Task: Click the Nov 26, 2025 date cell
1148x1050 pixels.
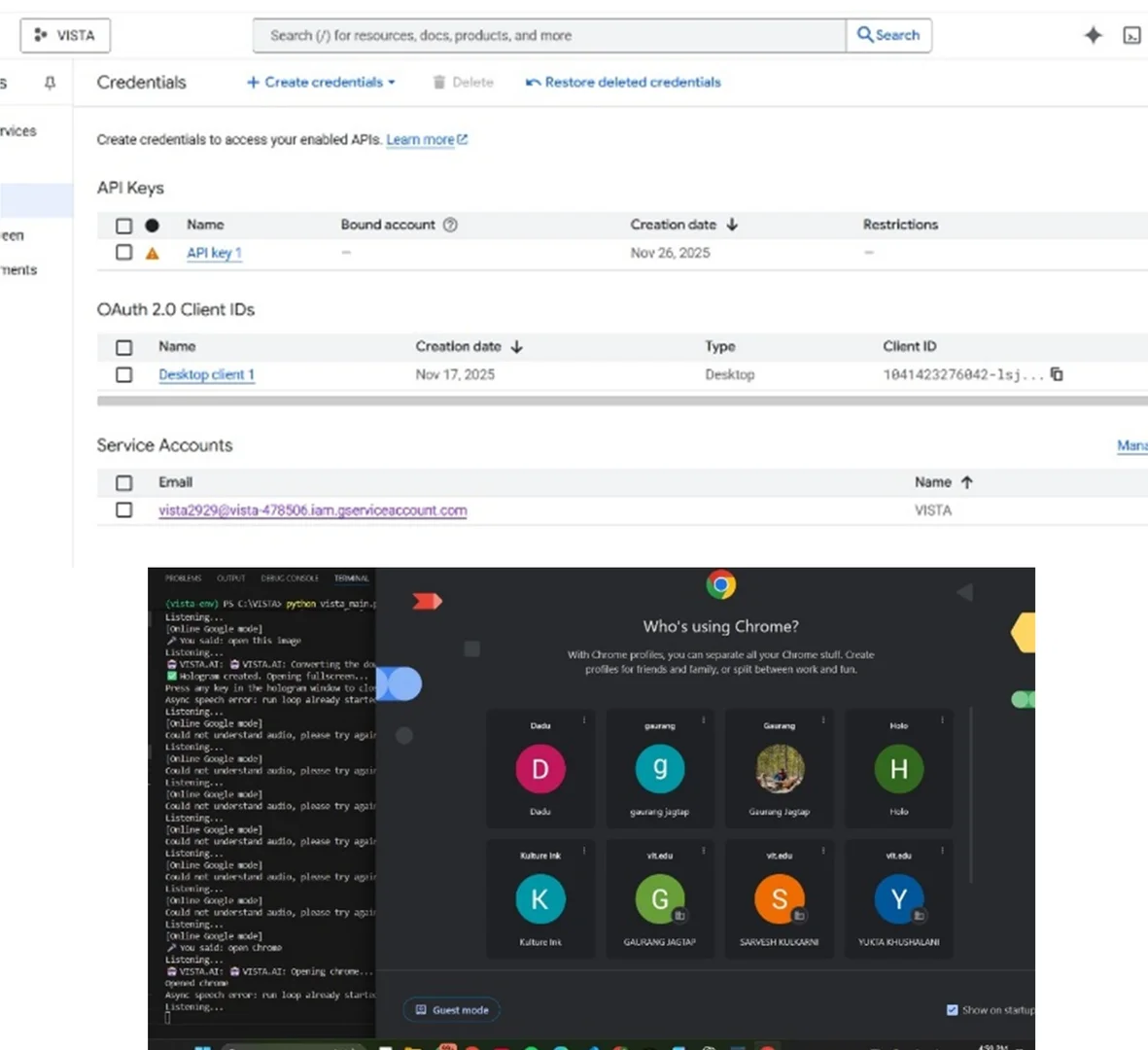Action: (x=670, y=254)
